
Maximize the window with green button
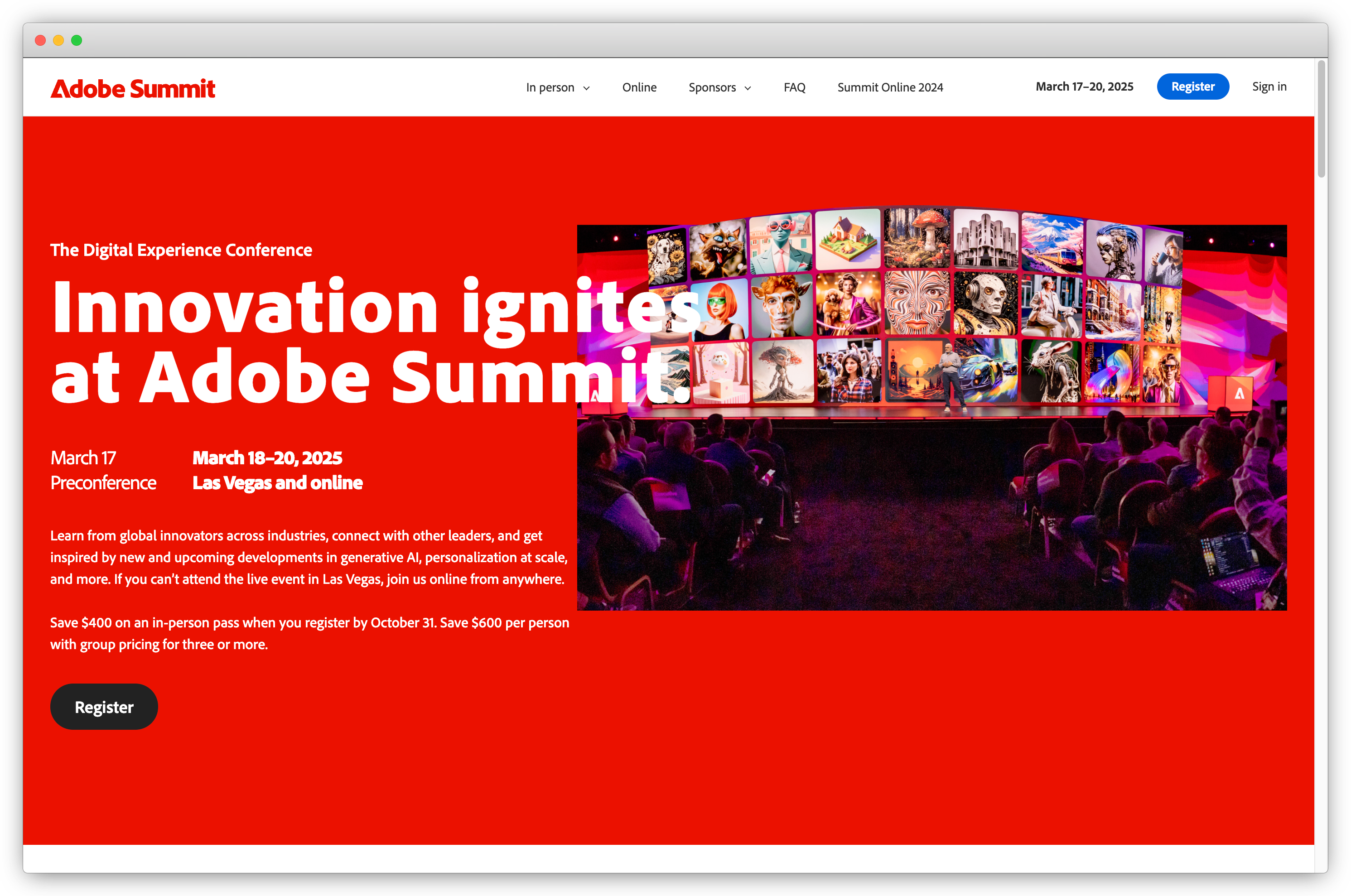[x=77, y=40]
